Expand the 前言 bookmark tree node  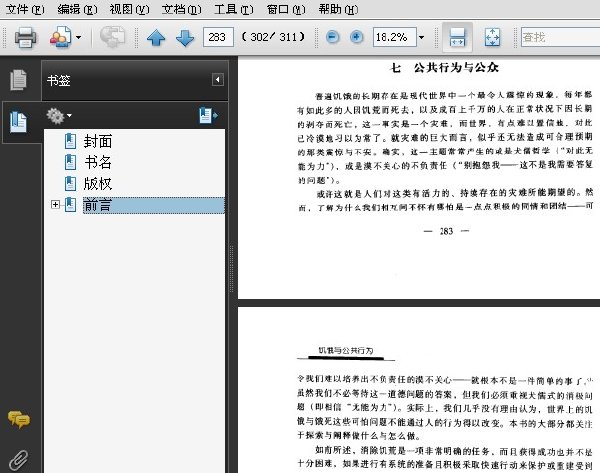pyautogui.click(x=55, y=205)
